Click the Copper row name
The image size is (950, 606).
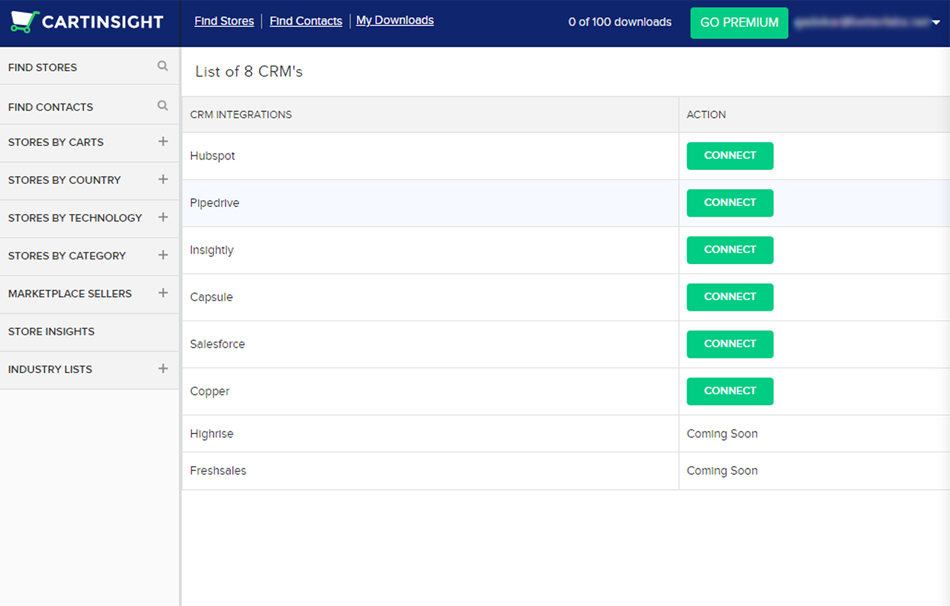[x=210, y=391]
